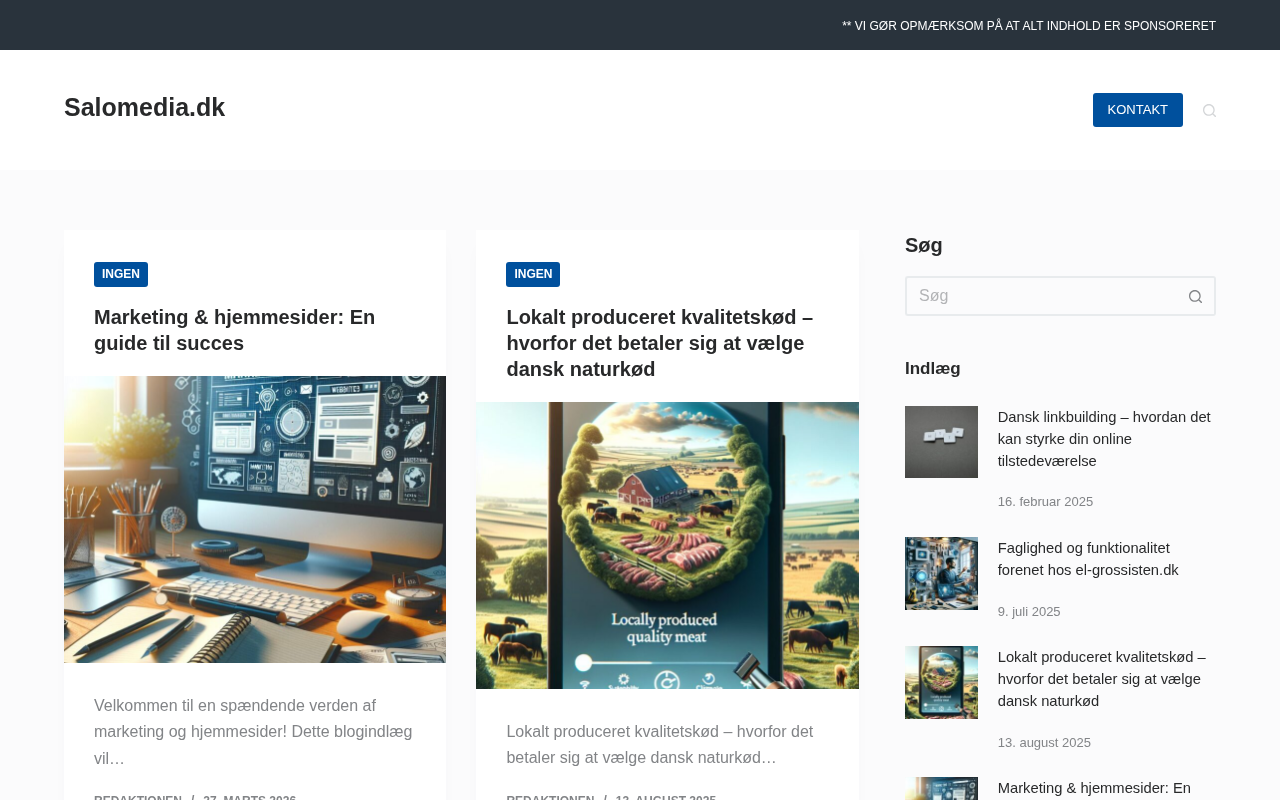Click the 'Indlæg' sidebar heading
1280x800 pixels.
933,368
